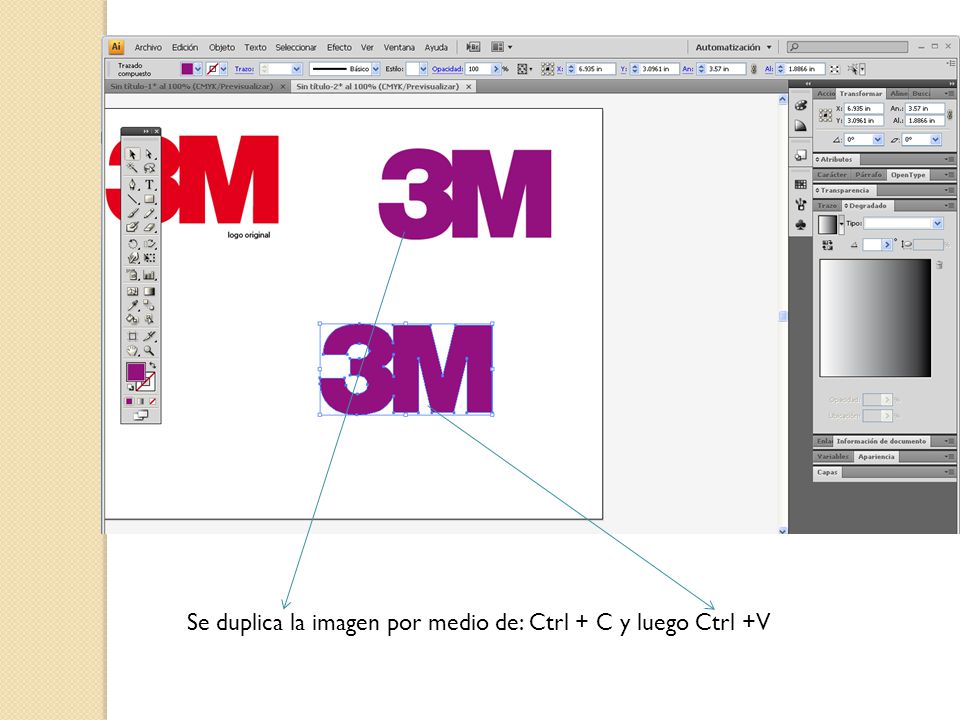Toggle constrain proportions link in control bar
Screen dimensions: 960x720
pos(754,69)
